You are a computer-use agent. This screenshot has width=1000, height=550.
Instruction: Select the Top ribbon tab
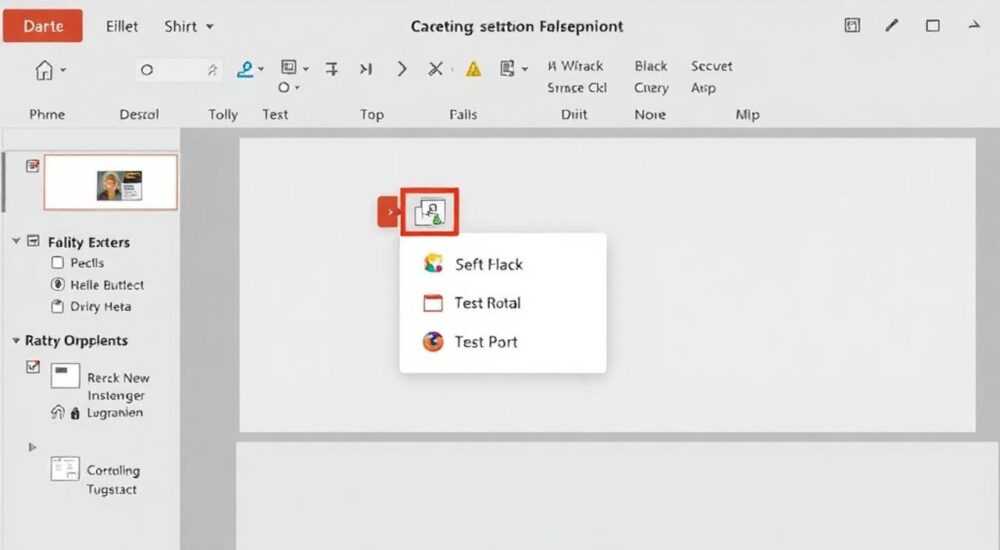point(372,114)
